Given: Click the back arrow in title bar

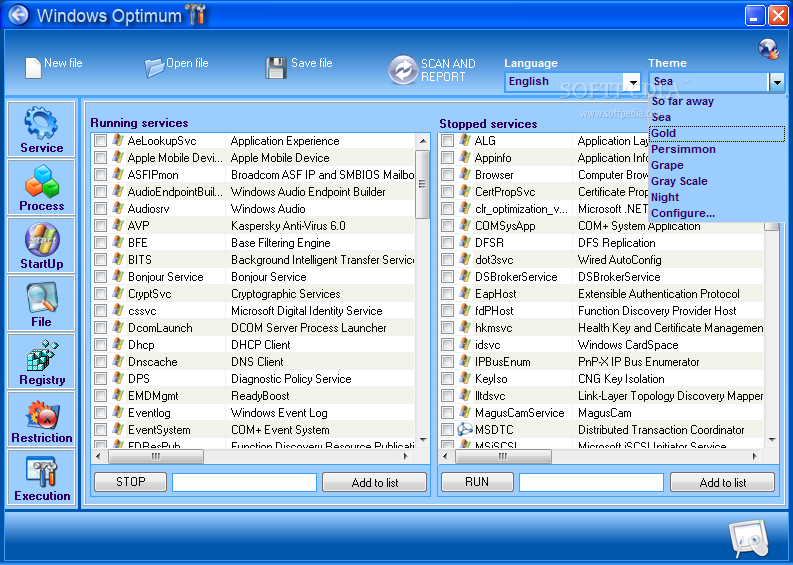Looking at the screenshot, I should pyautogui.click(x=19, y=15).
